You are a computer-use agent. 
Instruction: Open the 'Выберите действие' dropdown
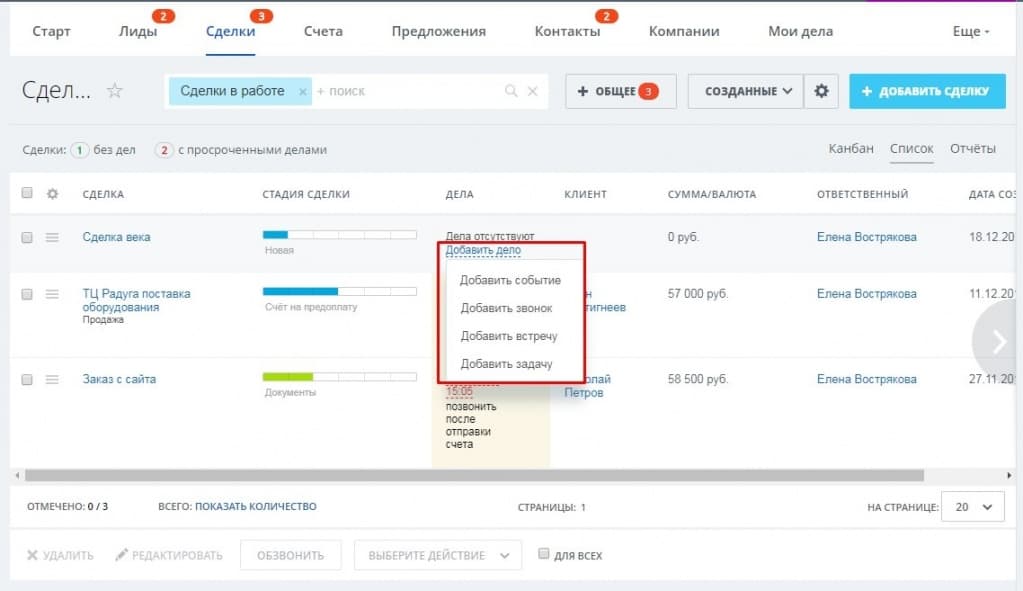(x=439, y=555)
